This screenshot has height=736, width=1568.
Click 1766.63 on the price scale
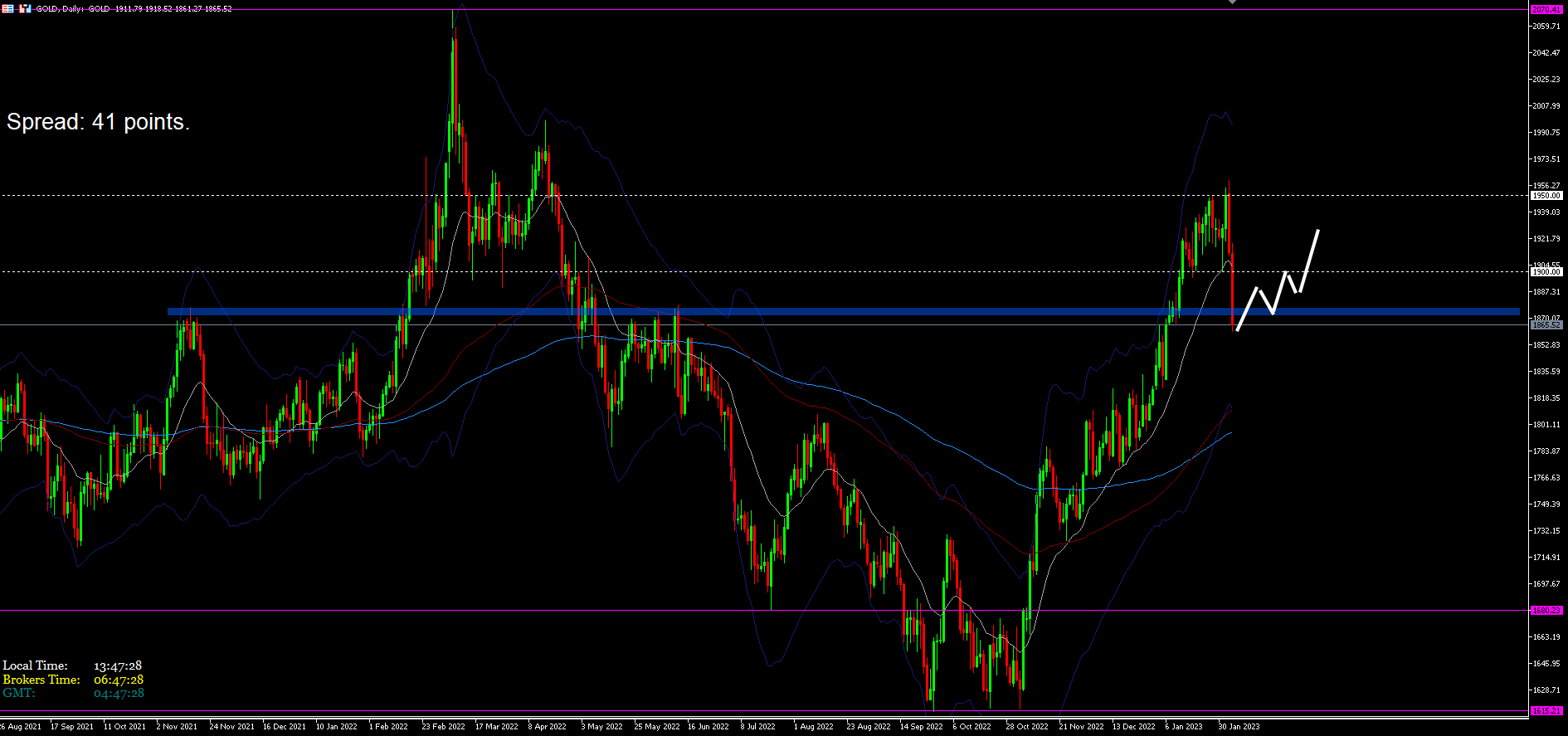pos(1546,478)
